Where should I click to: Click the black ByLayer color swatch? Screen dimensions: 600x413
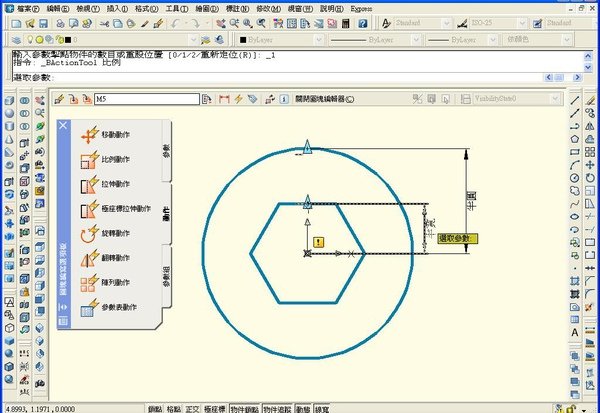click(x=243, y=40)
